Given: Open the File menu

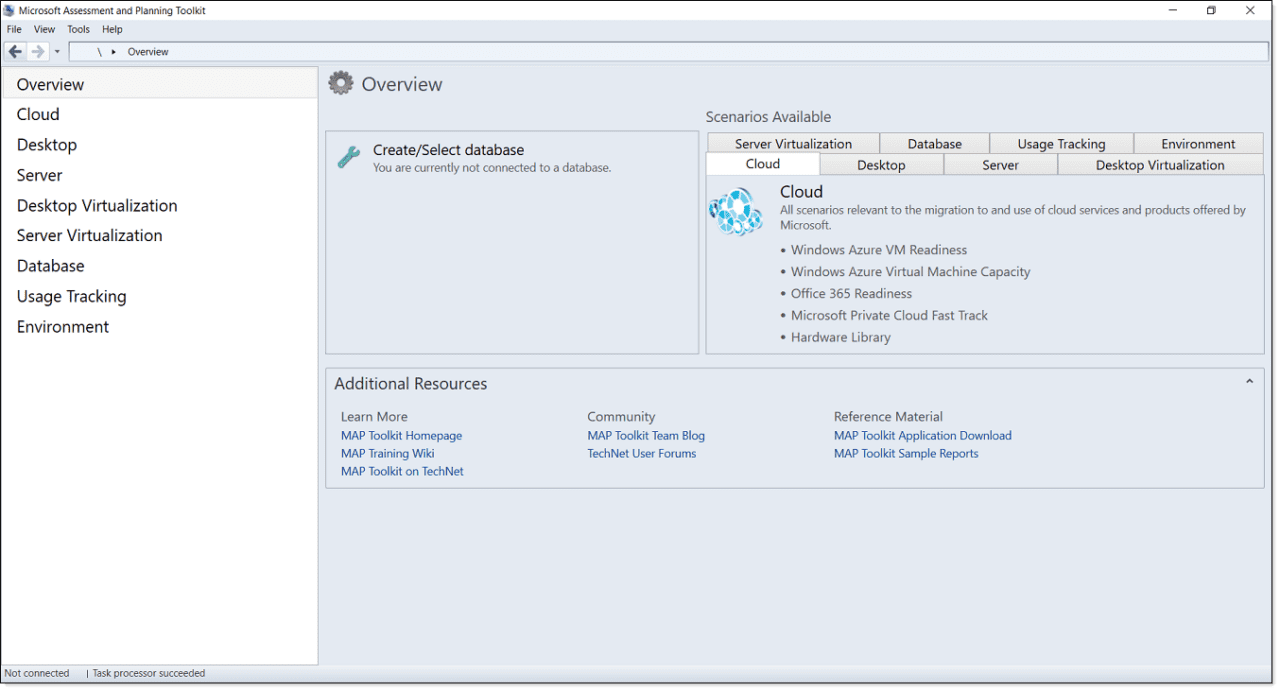Looking at the screenshot, I should click(x=14, y=29).
